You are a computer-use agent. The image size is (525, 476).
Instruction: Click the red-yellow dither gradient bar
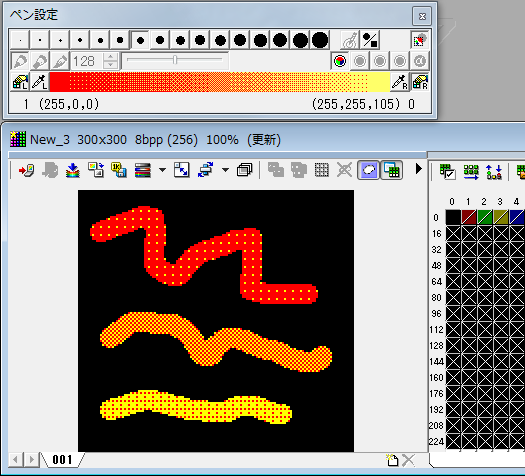220,82
